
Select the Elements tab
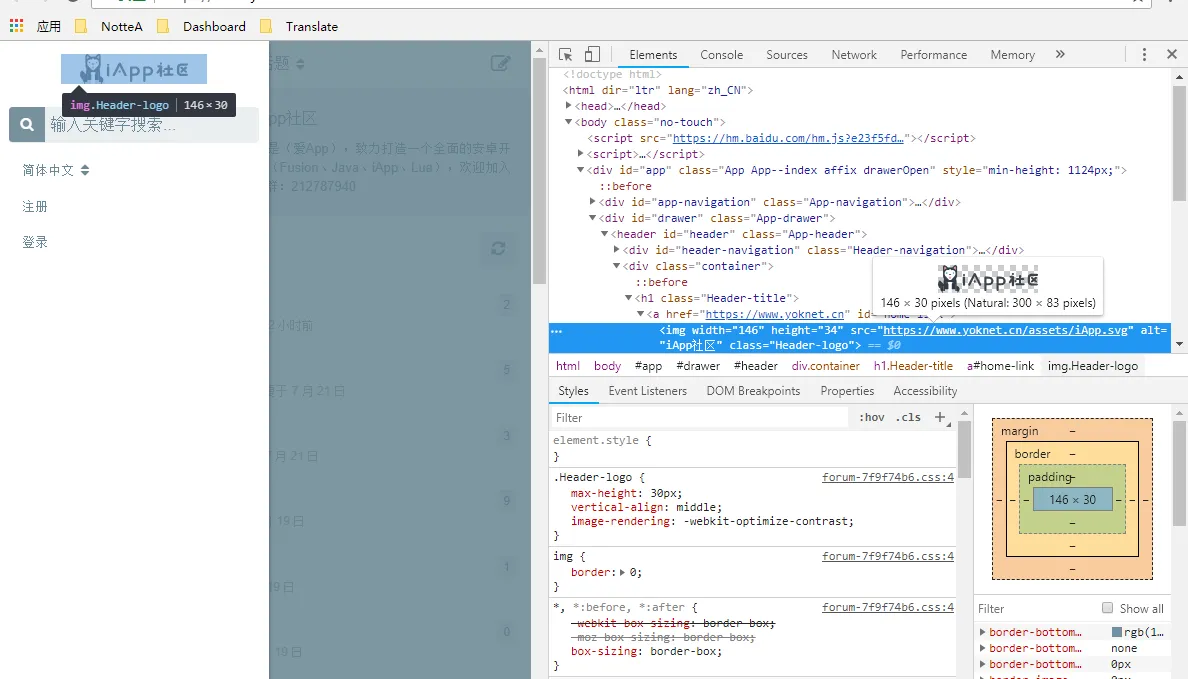click(653, 55)
